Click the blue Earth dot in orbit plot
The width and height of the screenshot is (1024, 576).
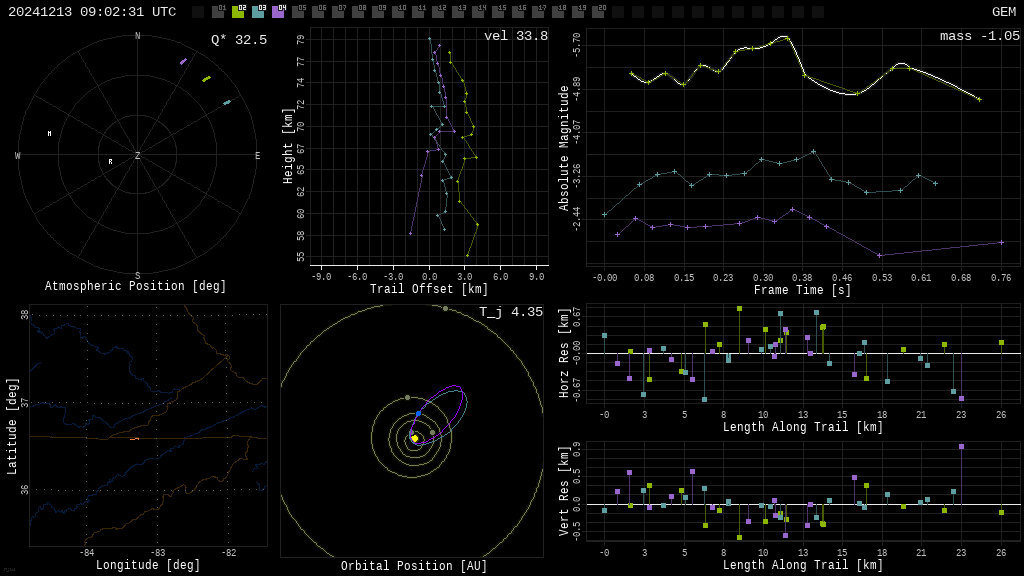pyautogui.click(x=418, y=413)
